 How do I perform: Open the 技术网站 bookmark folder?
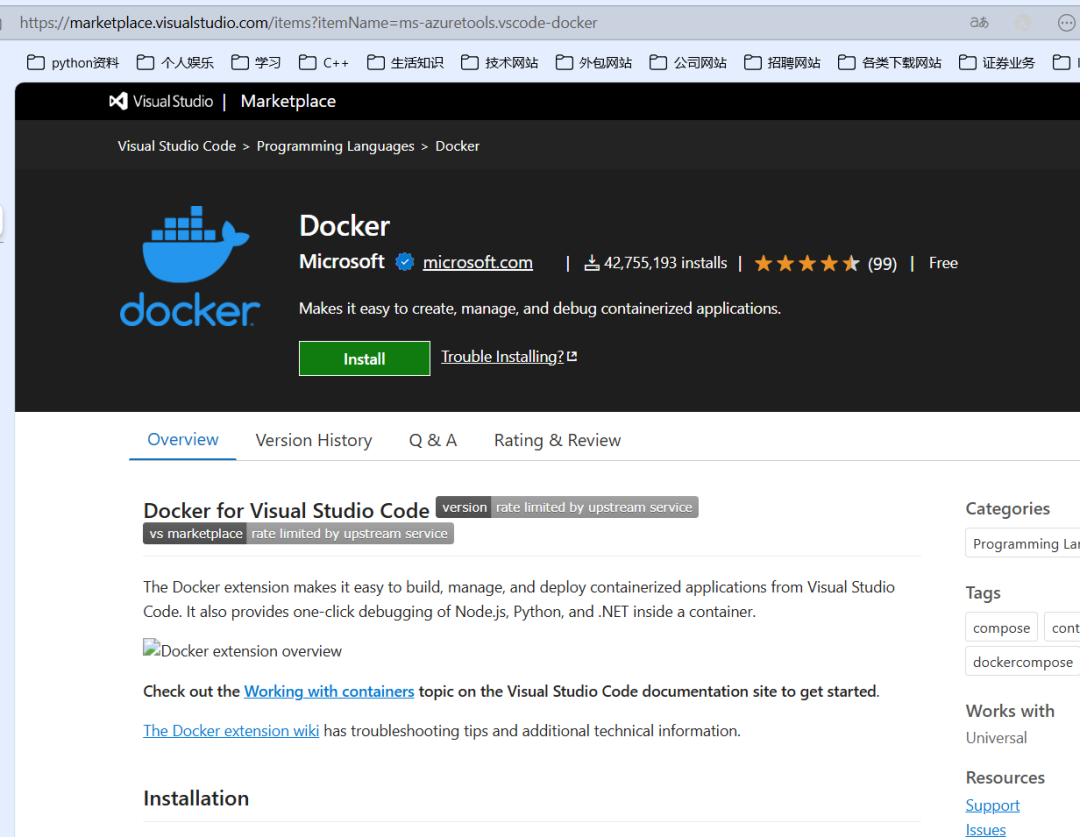[499, 63]
